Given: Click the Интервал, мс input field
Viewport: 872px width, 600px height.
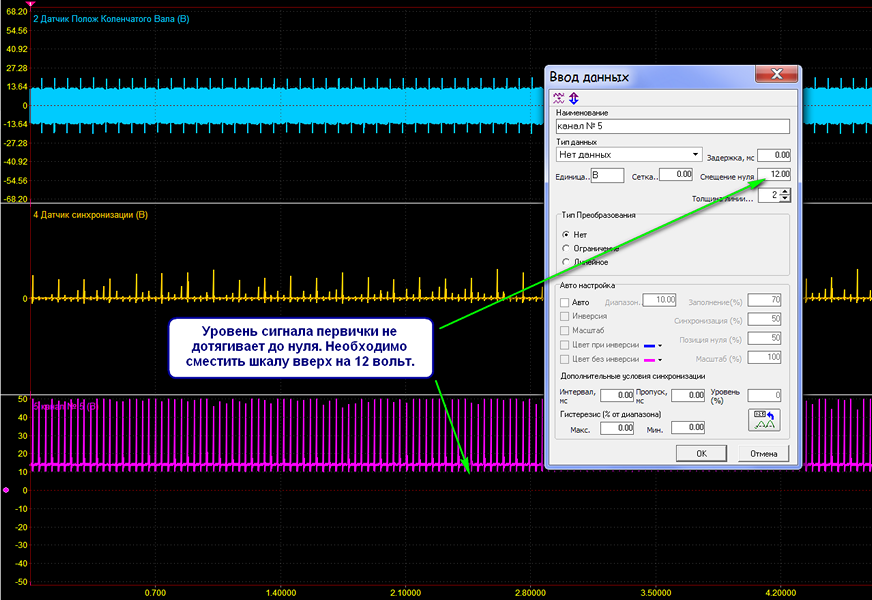Looking at the screenshot, I should point(617,395).
